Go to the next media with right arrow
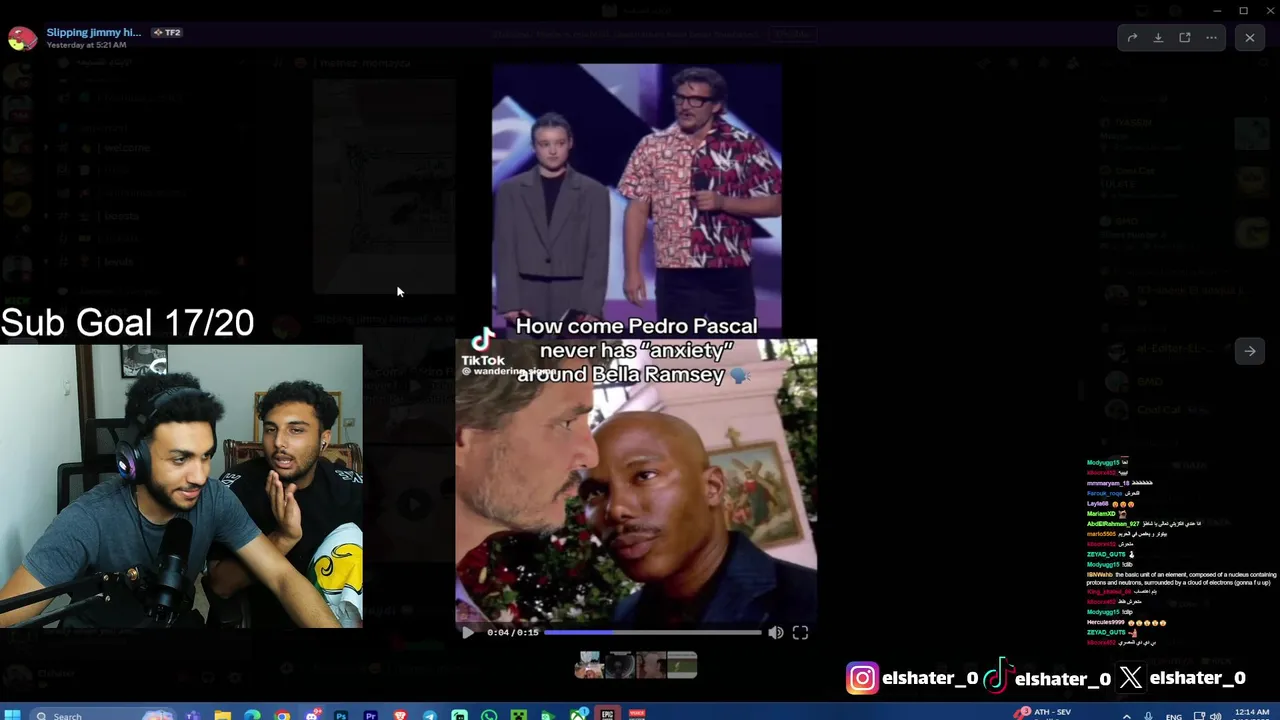This screenshot has height=720, width=1280. [x=1250, y=351]
